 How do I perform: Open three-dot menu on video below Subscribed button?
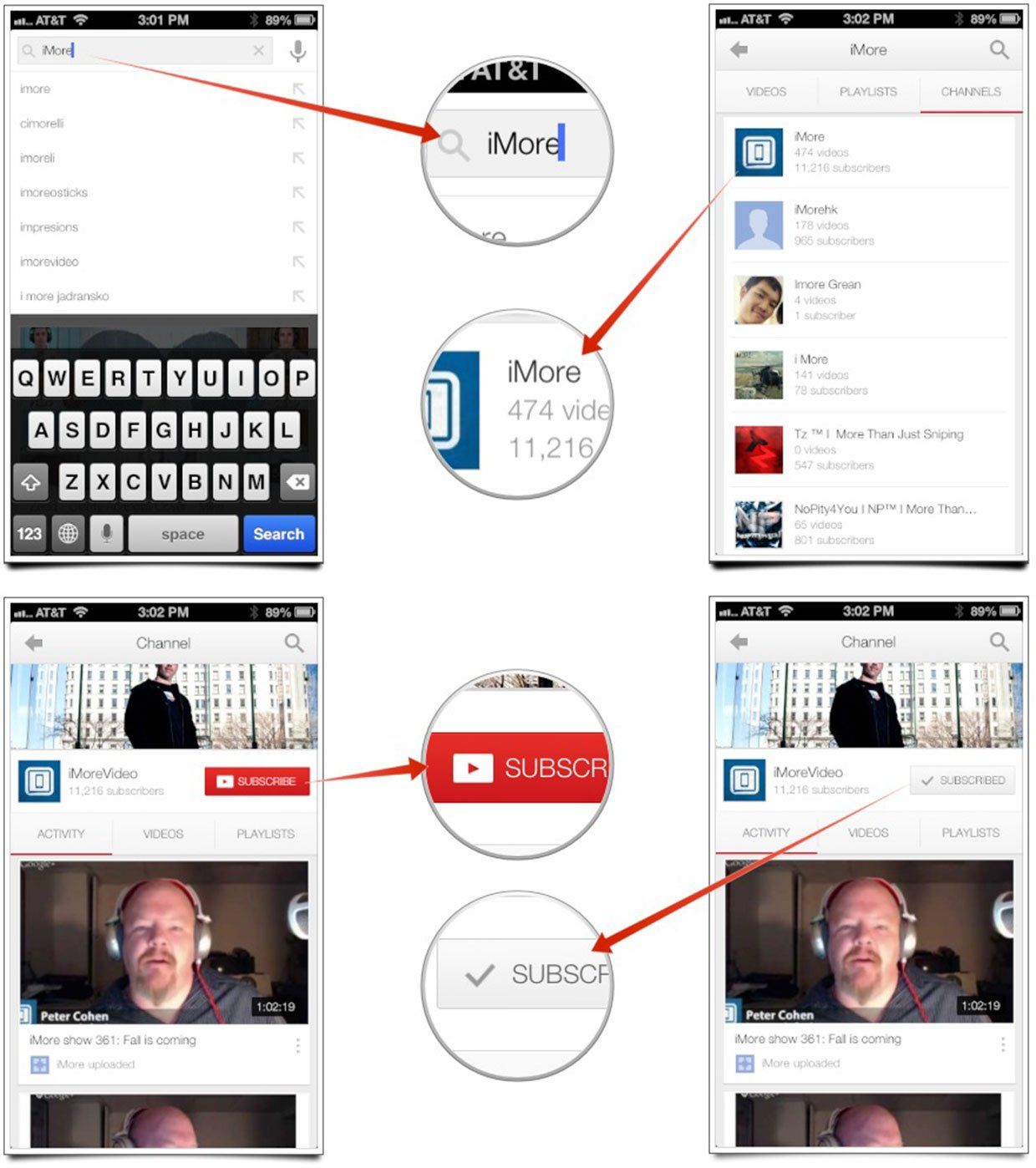coord(1003,1044)
